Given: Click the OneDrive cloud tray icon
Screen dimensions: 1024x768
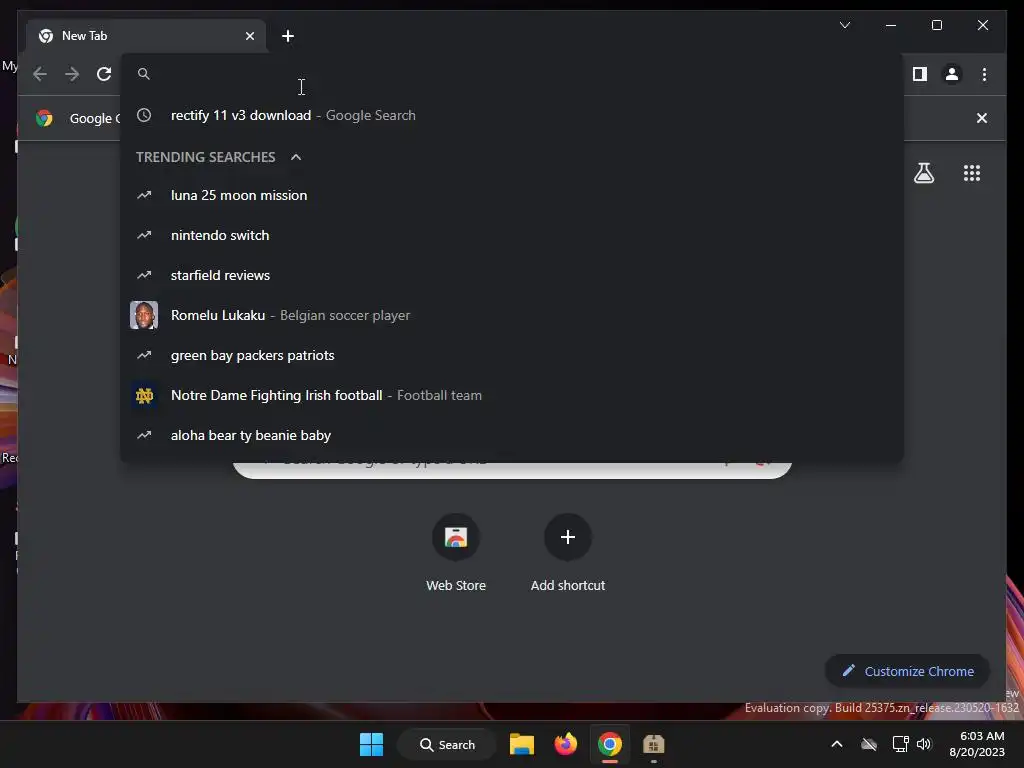Looking at the screenshot, I should click(869, 744).
